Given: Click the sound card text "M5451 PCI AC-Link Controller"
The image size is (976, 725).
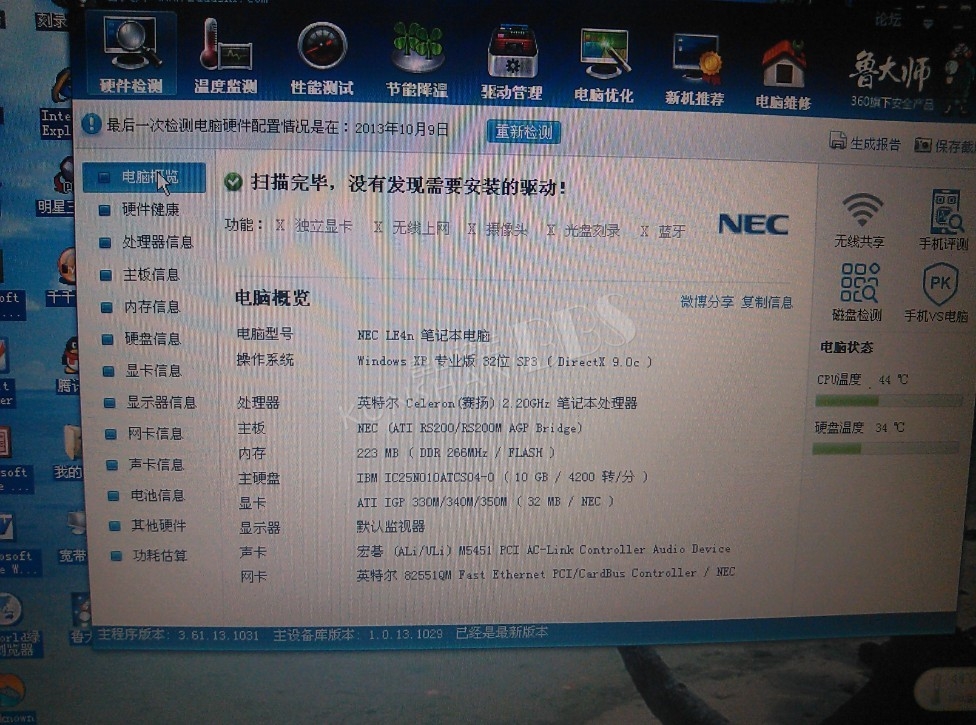Looking at the screenshot, I should [553, 550].
